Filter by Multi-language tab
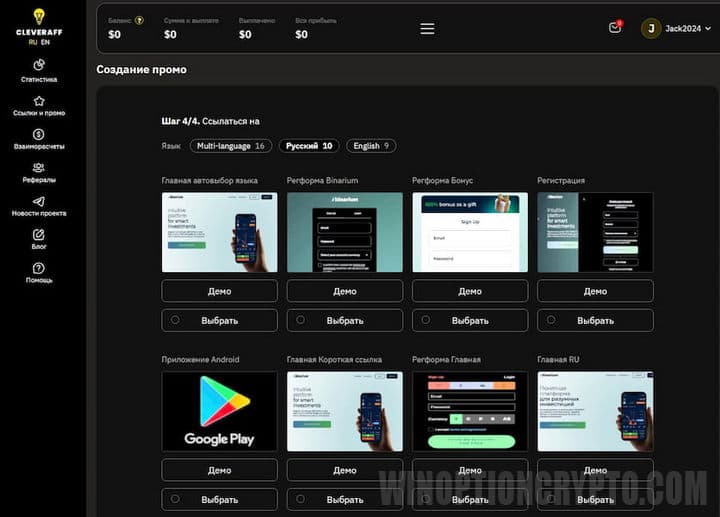Screen dimensions: 720x517 click(231, 146)
